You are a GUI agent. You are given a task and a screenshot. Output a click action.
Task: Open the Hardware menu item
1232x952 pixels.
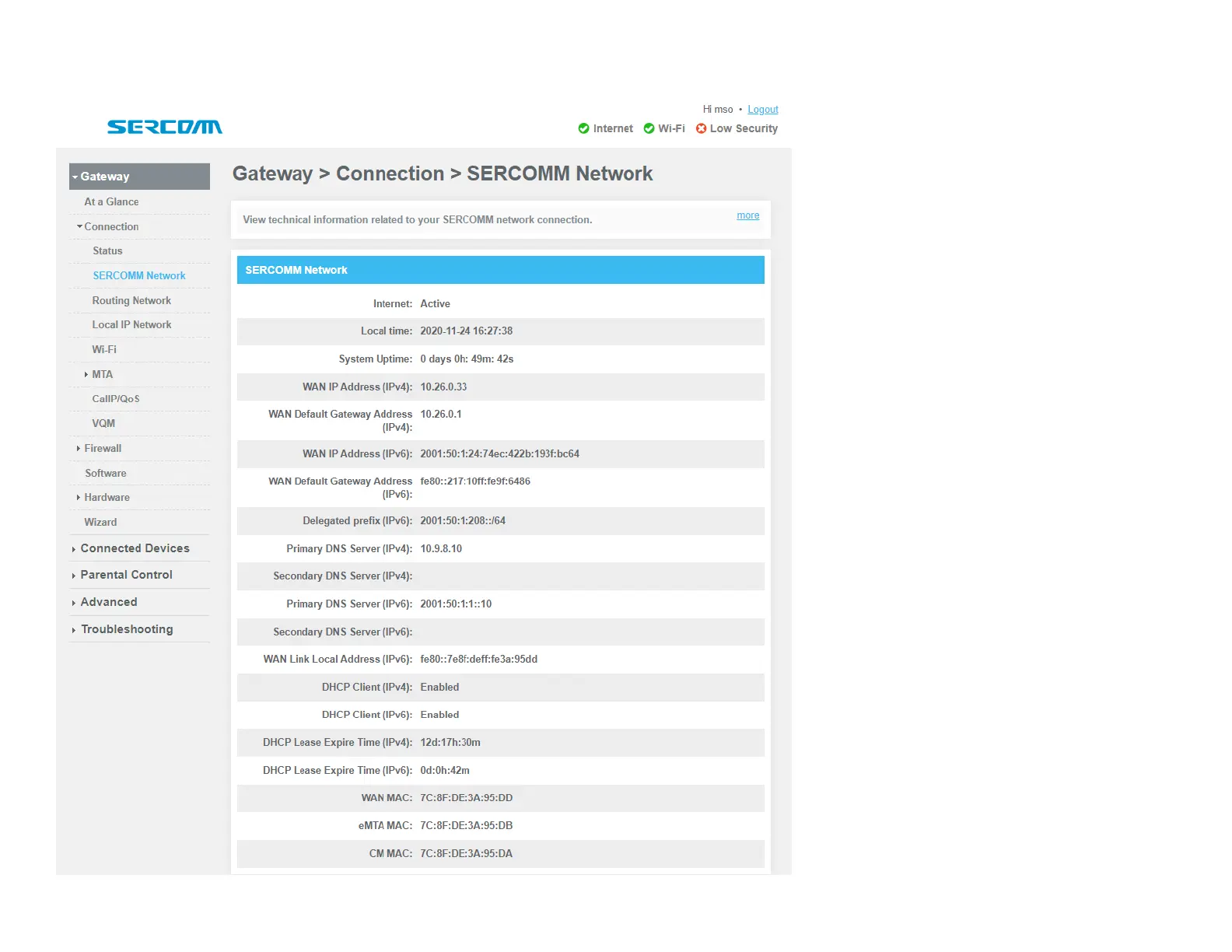[x=107, y=497]
